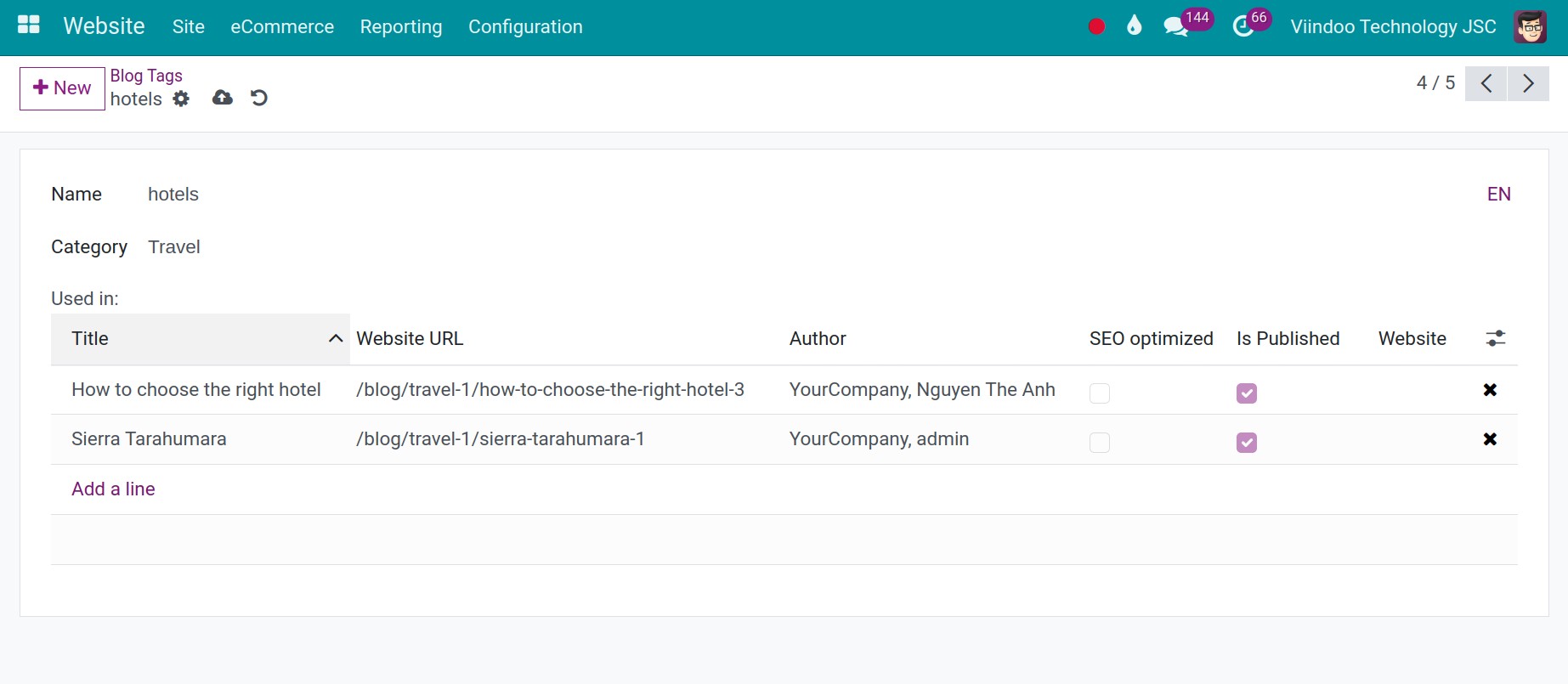Click the Website column header
Screen dimensions: 1568x684
[1412, 338]
